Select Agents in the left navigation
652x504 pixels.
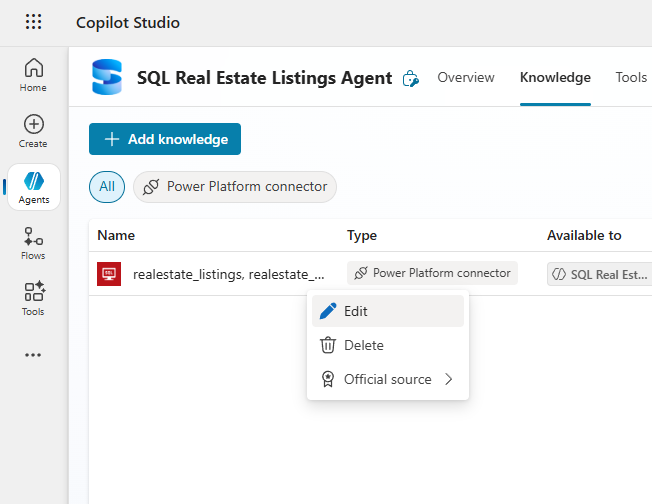(x=33, y=187)
